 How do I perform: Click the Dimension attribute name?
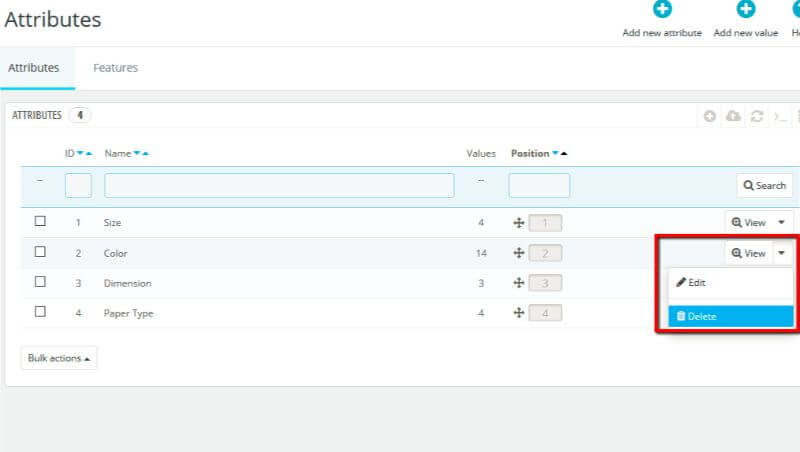point(128,283)
